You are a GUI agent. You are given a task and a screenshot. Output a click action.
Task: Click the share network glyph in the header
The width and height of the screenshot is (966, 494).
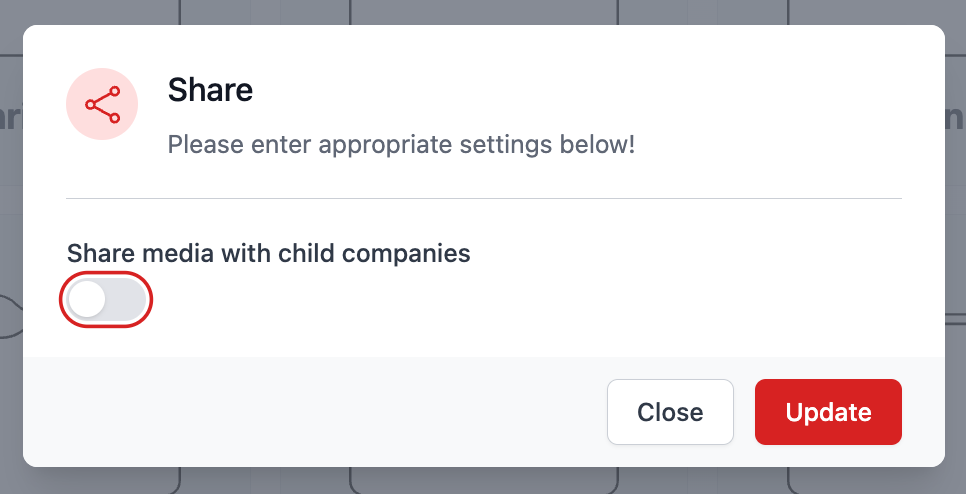click(x=102, y=104)
